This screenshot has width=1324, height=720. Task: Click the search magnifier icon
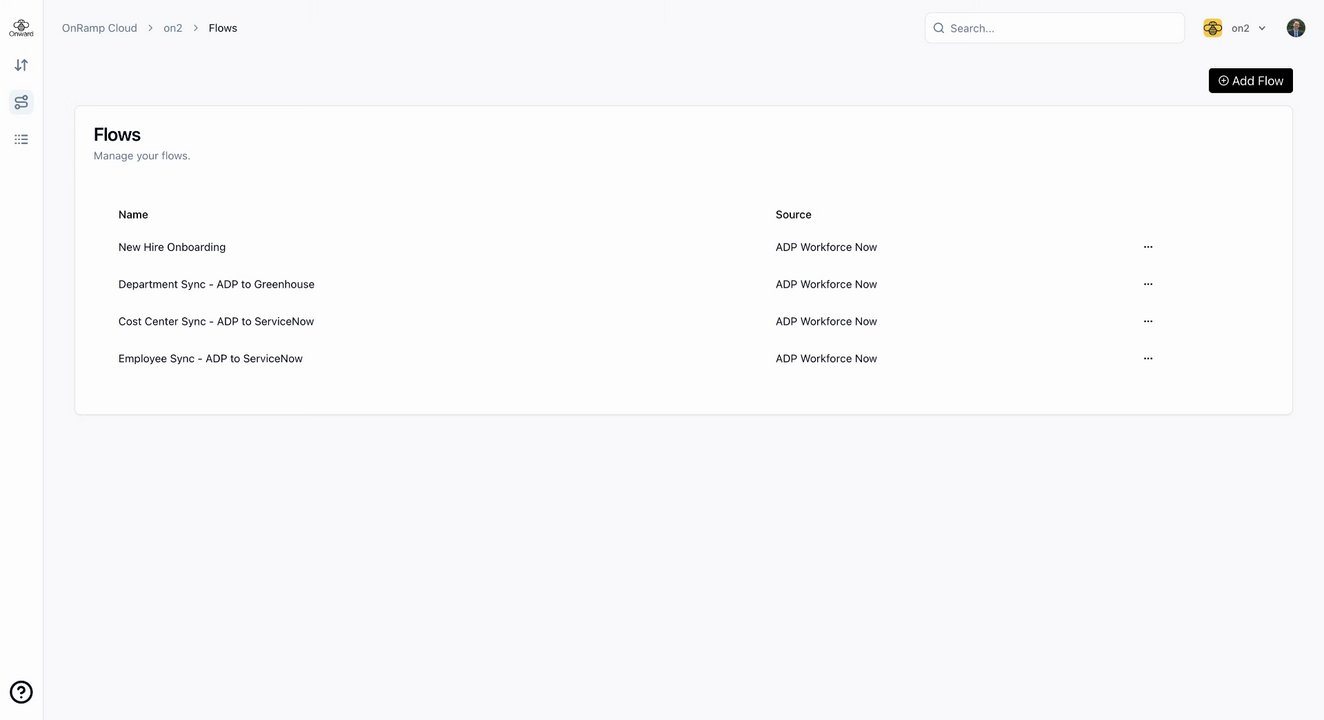coord(939,28)
